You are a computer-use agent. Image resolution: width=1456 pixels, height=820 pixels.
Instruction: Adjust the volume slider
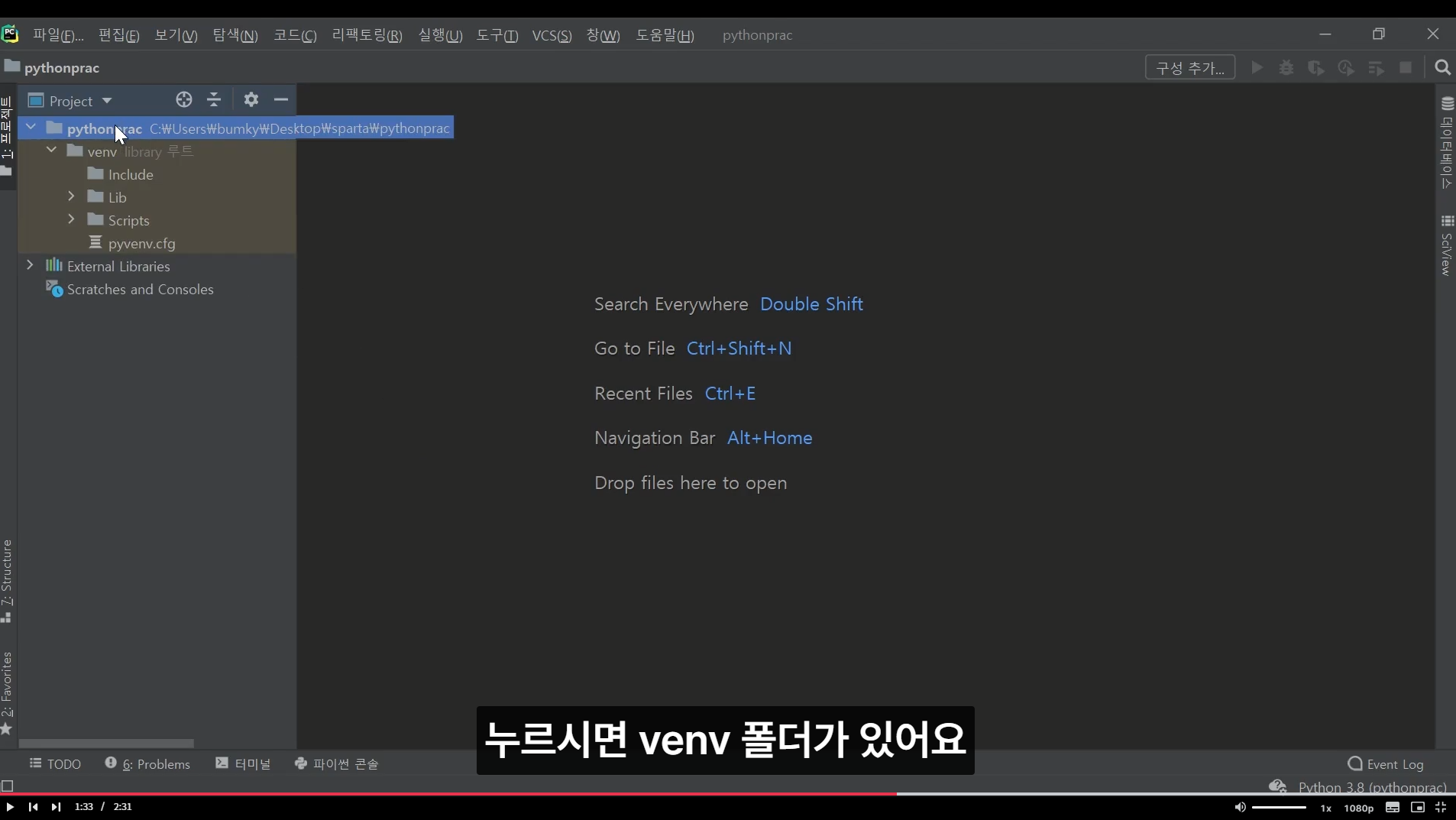coord(1280,807)
